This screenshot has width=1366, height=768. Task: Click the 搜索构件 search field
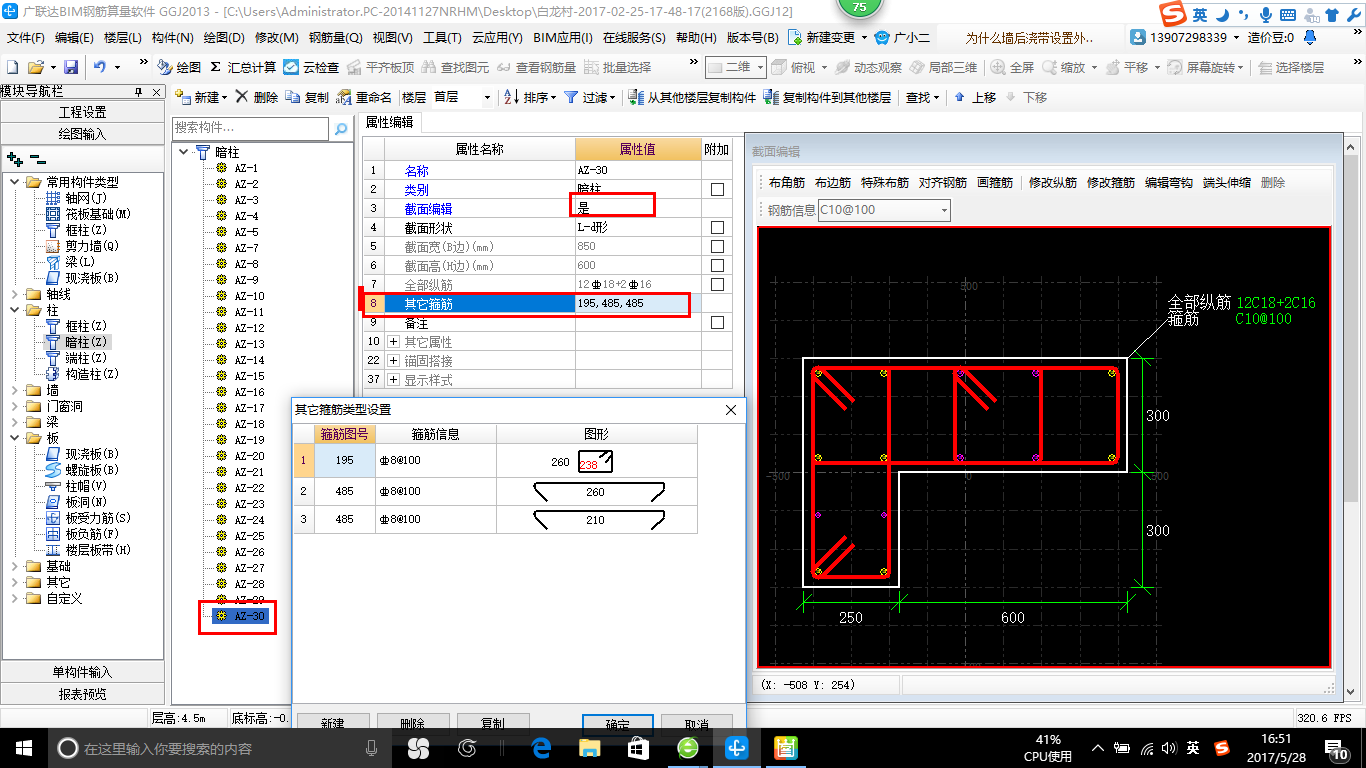pyautogui.click(x=250, y=128)
